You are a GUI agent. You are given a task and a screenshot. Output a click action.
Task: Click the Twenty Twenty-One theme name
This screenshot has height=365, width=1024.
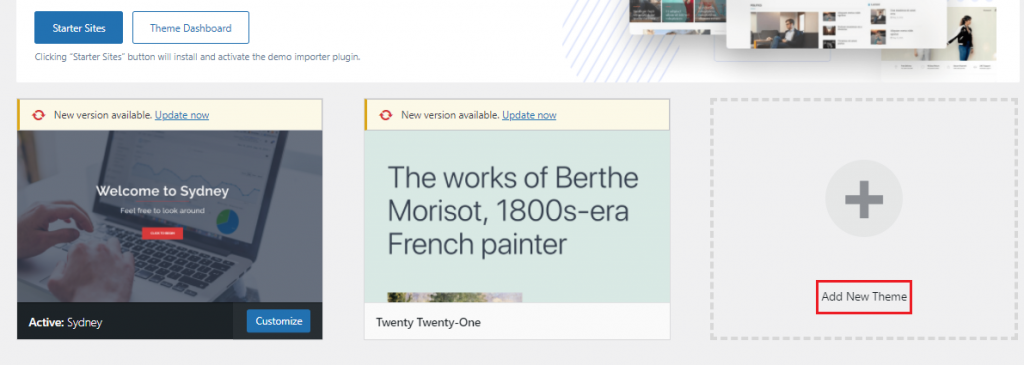(428, 323)
